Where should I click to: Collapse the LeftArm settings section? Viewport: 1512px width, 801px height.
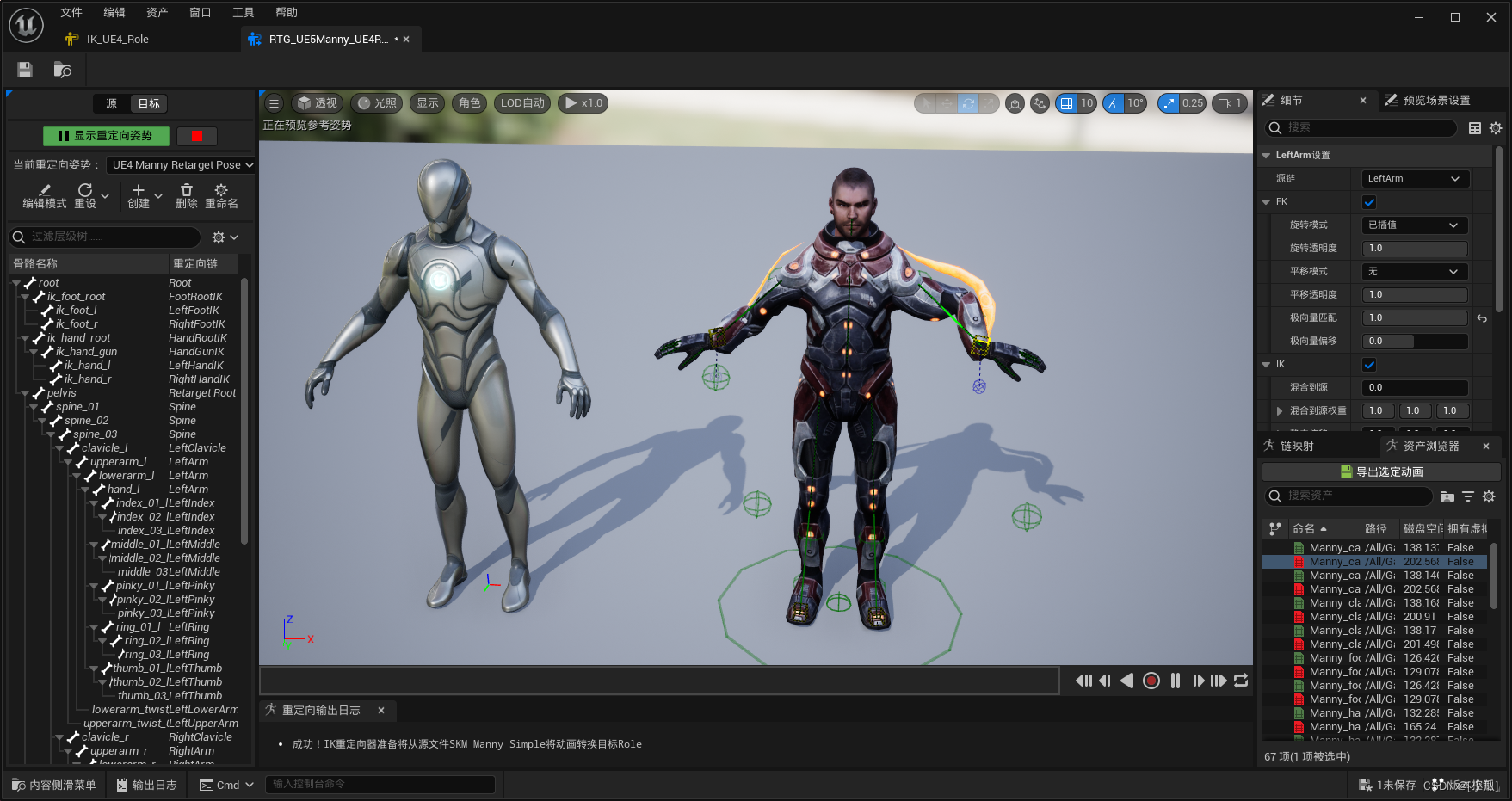(1266, 156)
